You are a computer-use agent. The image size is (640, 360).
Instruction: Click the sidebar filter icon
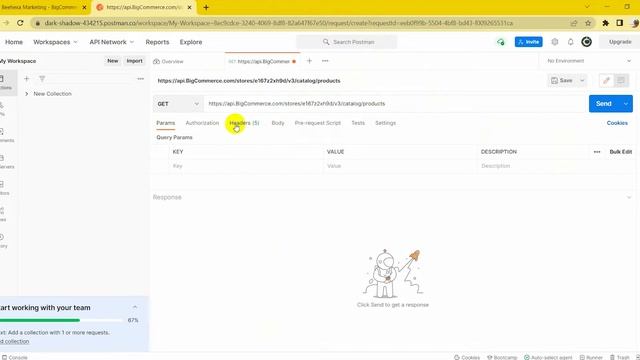point(42,79)
